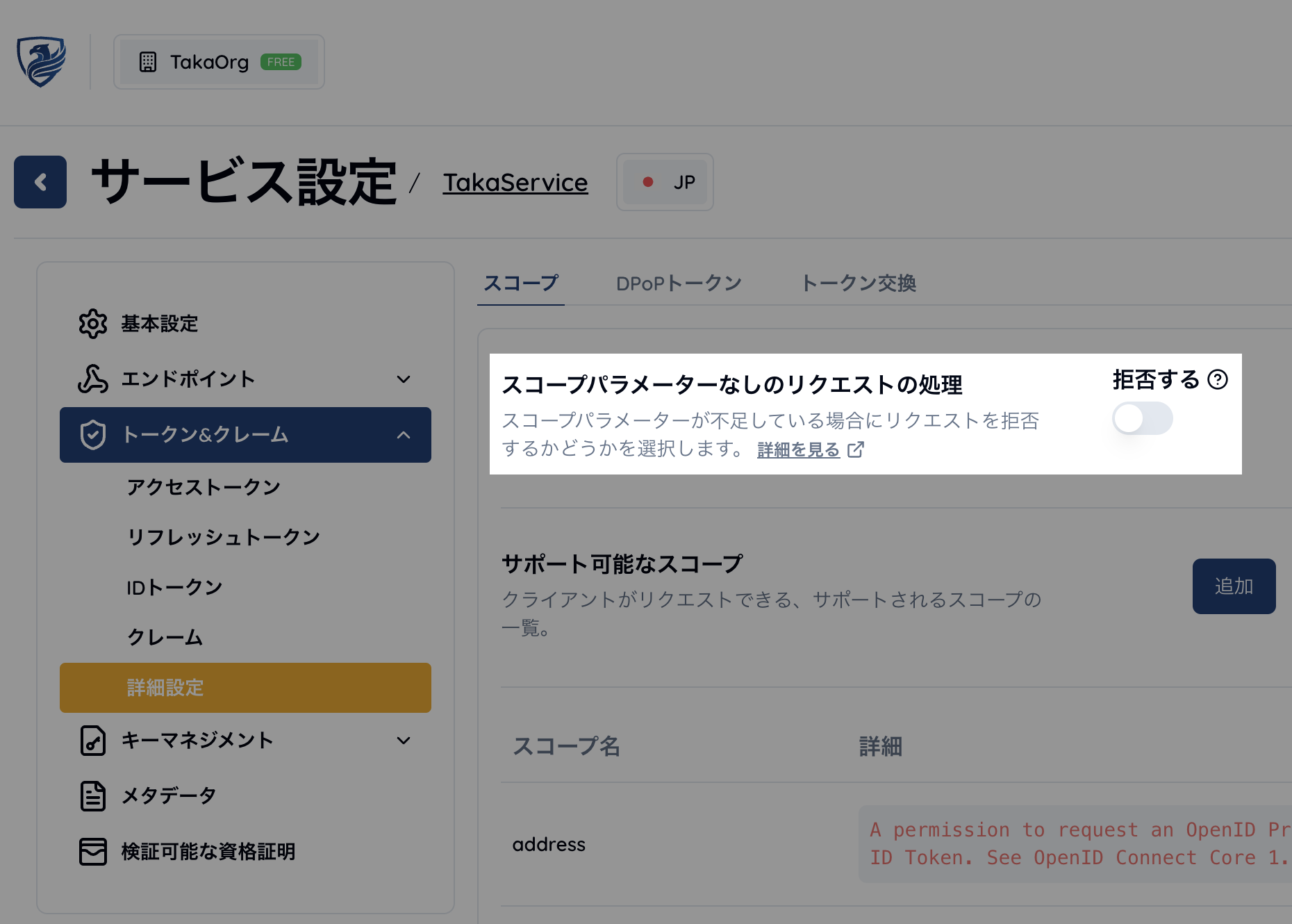Click the back arrow navigation button
The image size is (1292, 924).
coord(40,182)
